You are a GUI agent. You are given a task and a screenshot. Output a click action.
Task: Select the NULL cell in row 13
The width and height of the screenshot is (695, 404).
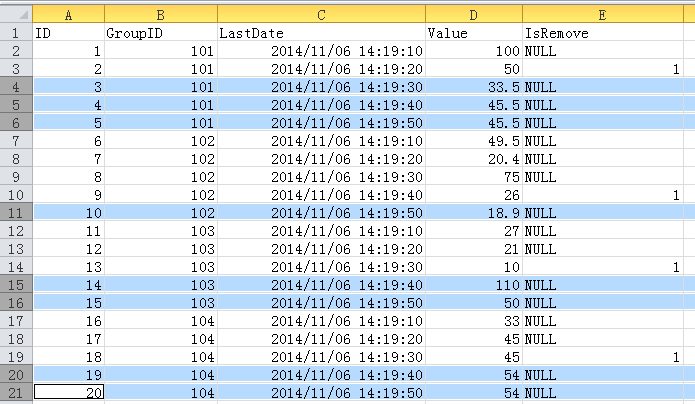603,248
